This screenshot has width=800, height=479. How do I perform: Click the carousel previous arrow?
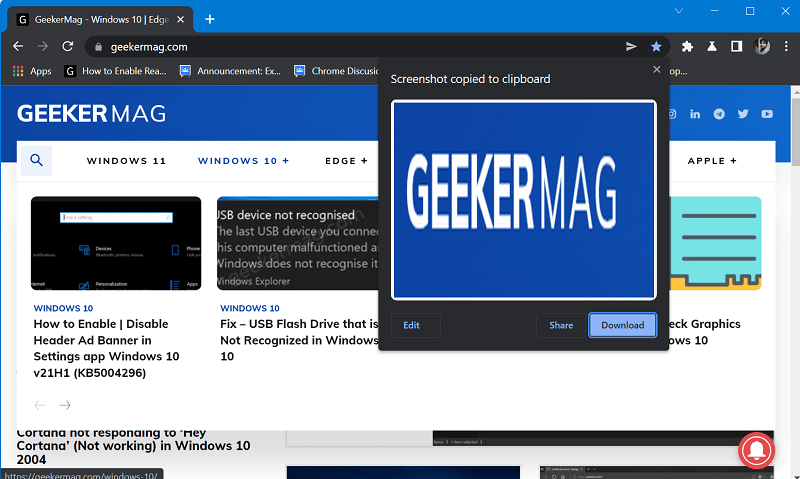pyautogui.click(x=40, y=405)
